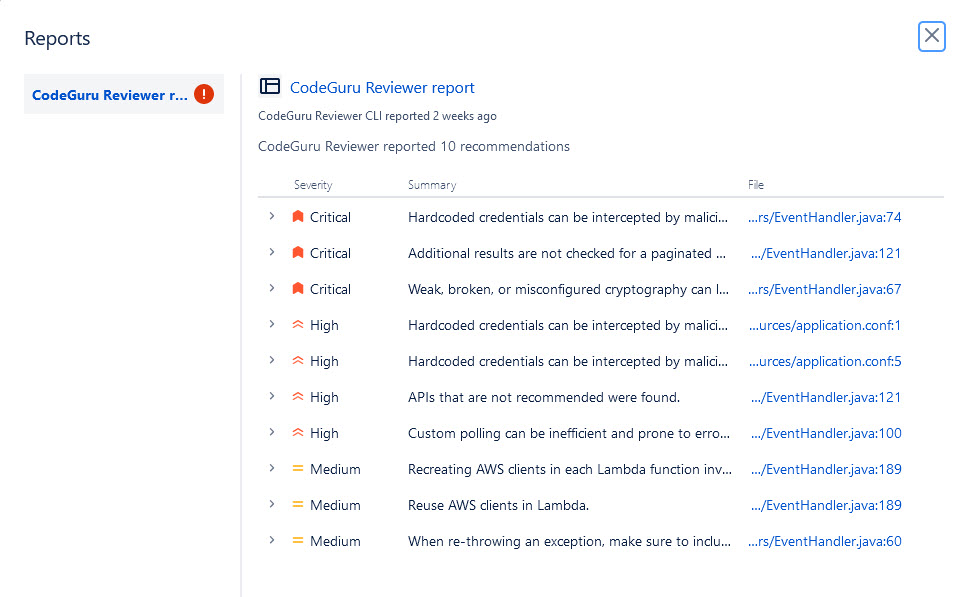Click High severity icon for application.conf:5

pos(298,360)
